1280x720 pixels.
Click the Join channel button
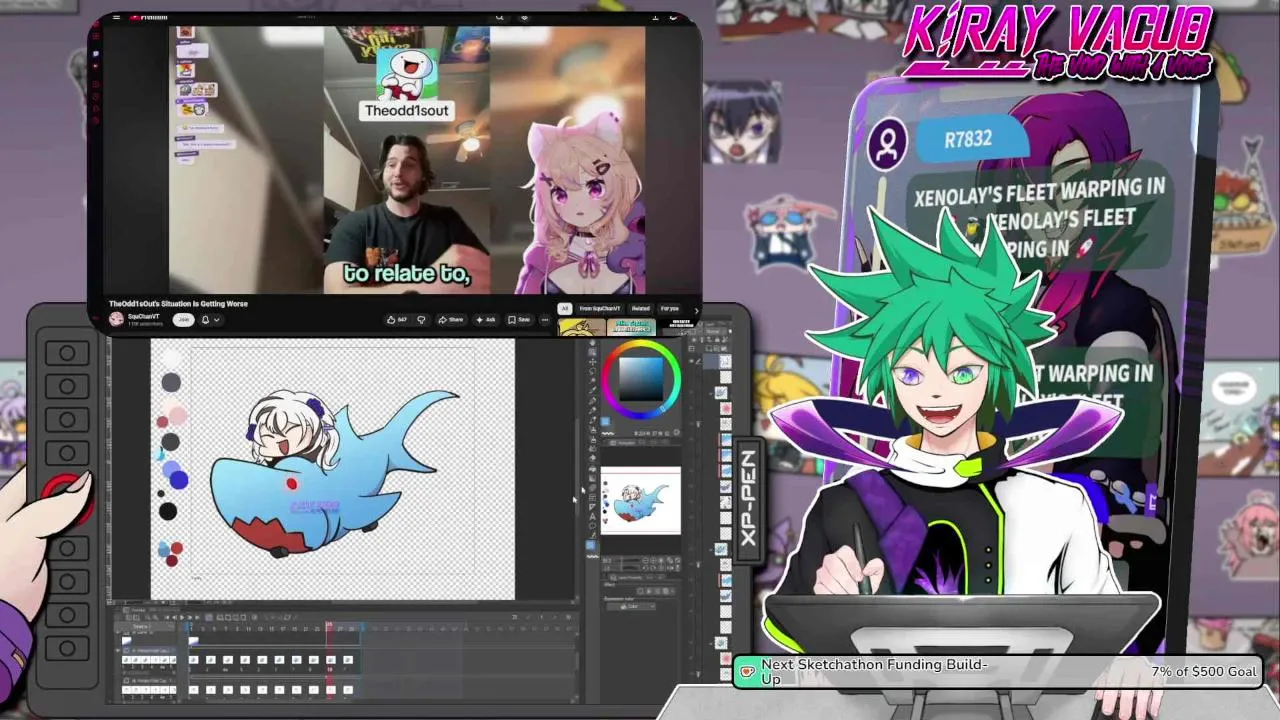click(183, 320)
